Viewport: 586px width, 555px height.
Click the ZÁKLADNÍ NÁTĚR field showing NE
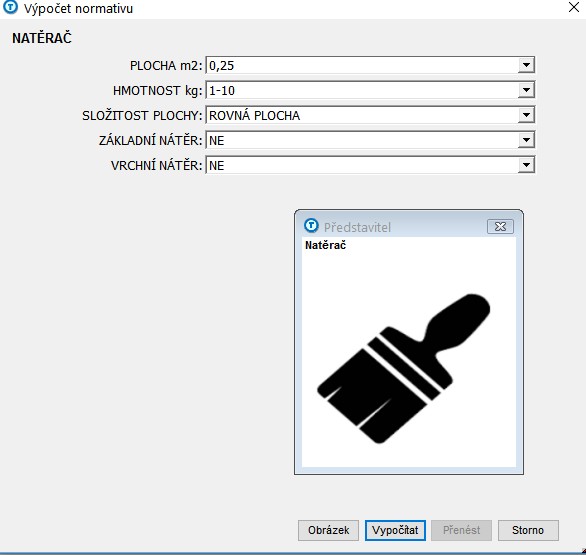[x=370, y=140]
